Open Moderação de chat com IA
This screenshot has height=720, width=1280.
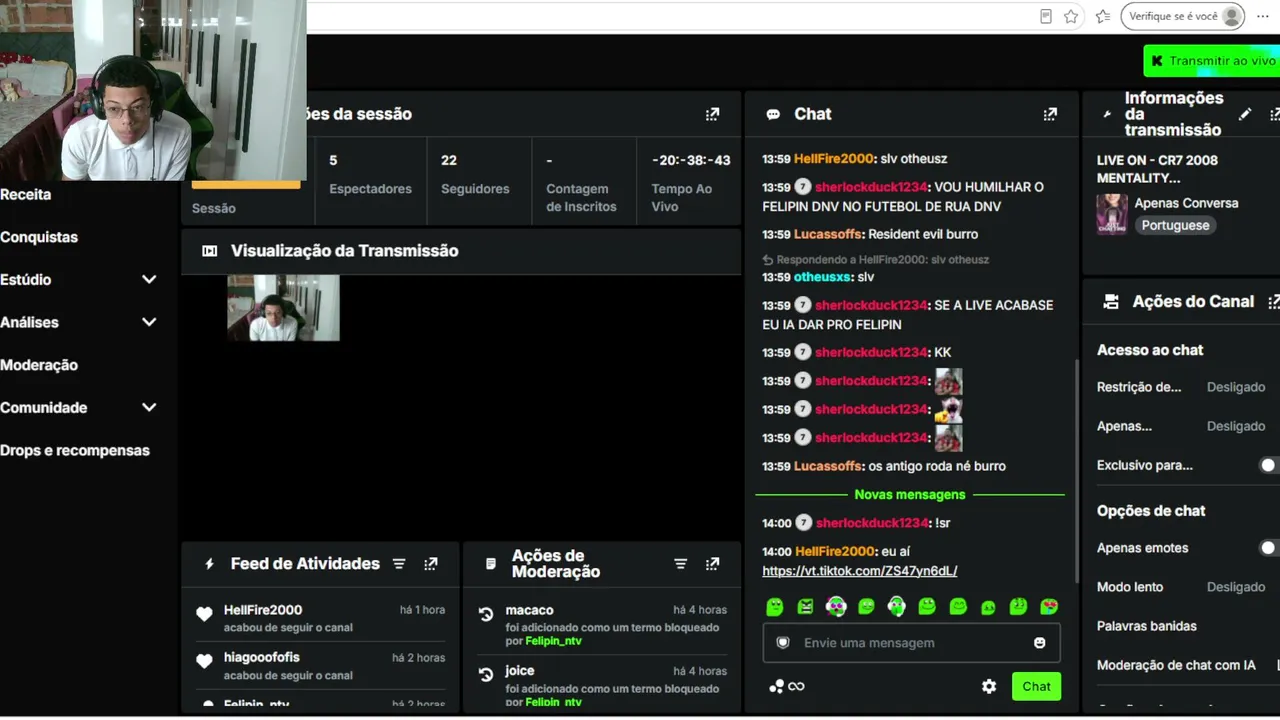pyautogui.click(x=1176, y=665)
